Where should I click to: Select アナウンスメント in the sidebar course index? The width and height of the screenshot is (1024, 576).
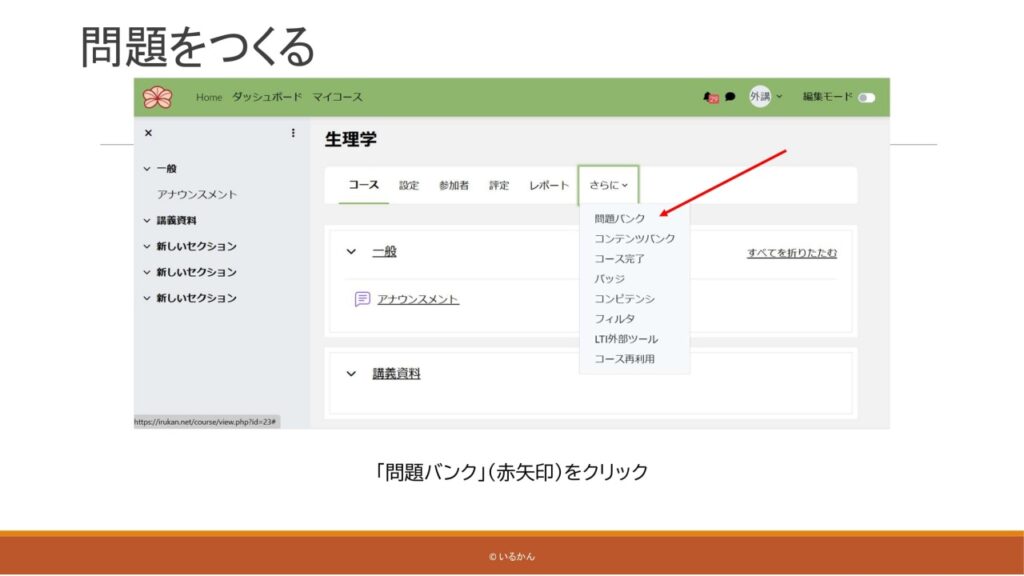pyautogui.click(x=197, y=195)
